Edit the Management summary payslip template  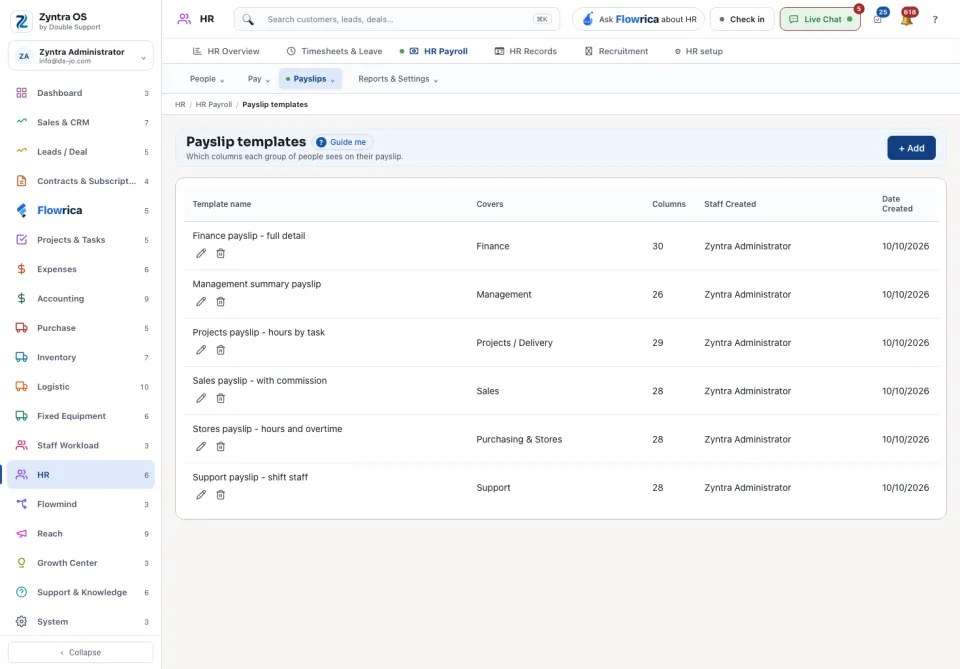click(x=201, y=302)
